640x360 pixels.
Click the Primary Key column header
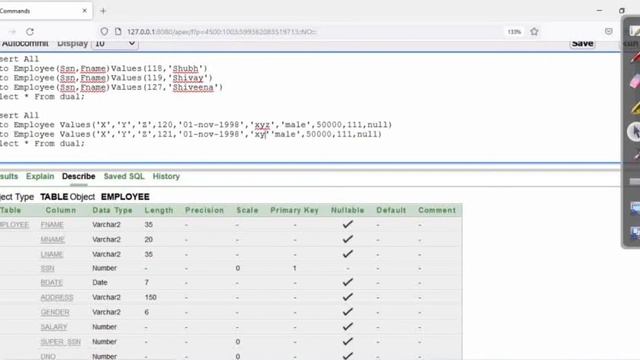click(x=294, y=210)
